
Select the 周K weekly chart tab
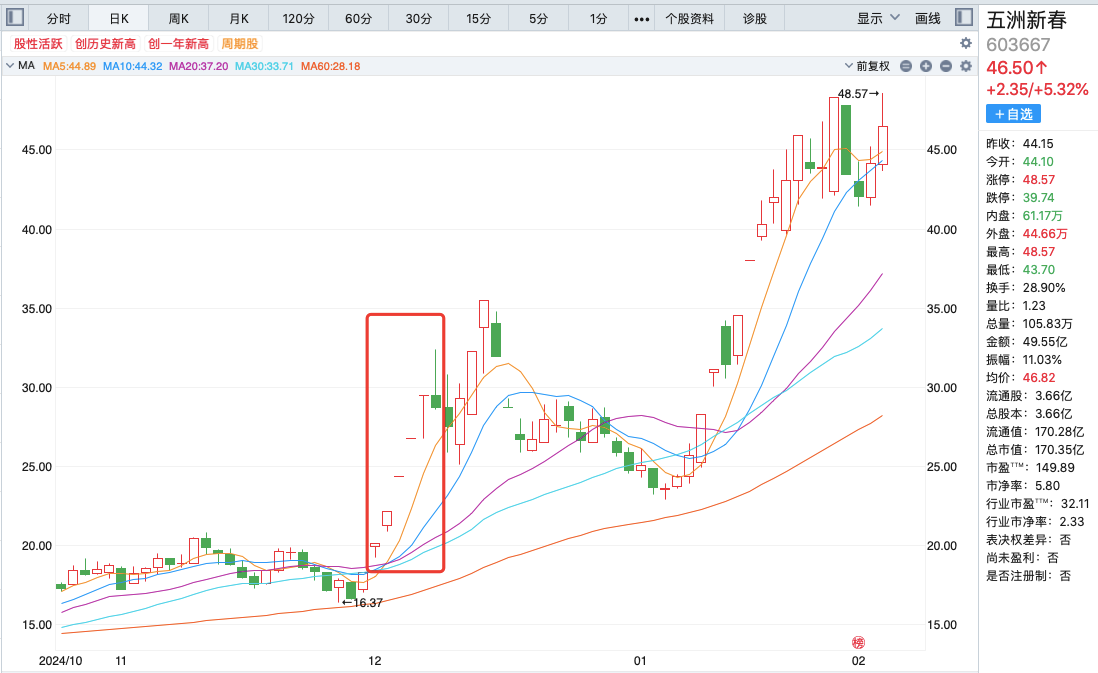(x=179, y=19)
